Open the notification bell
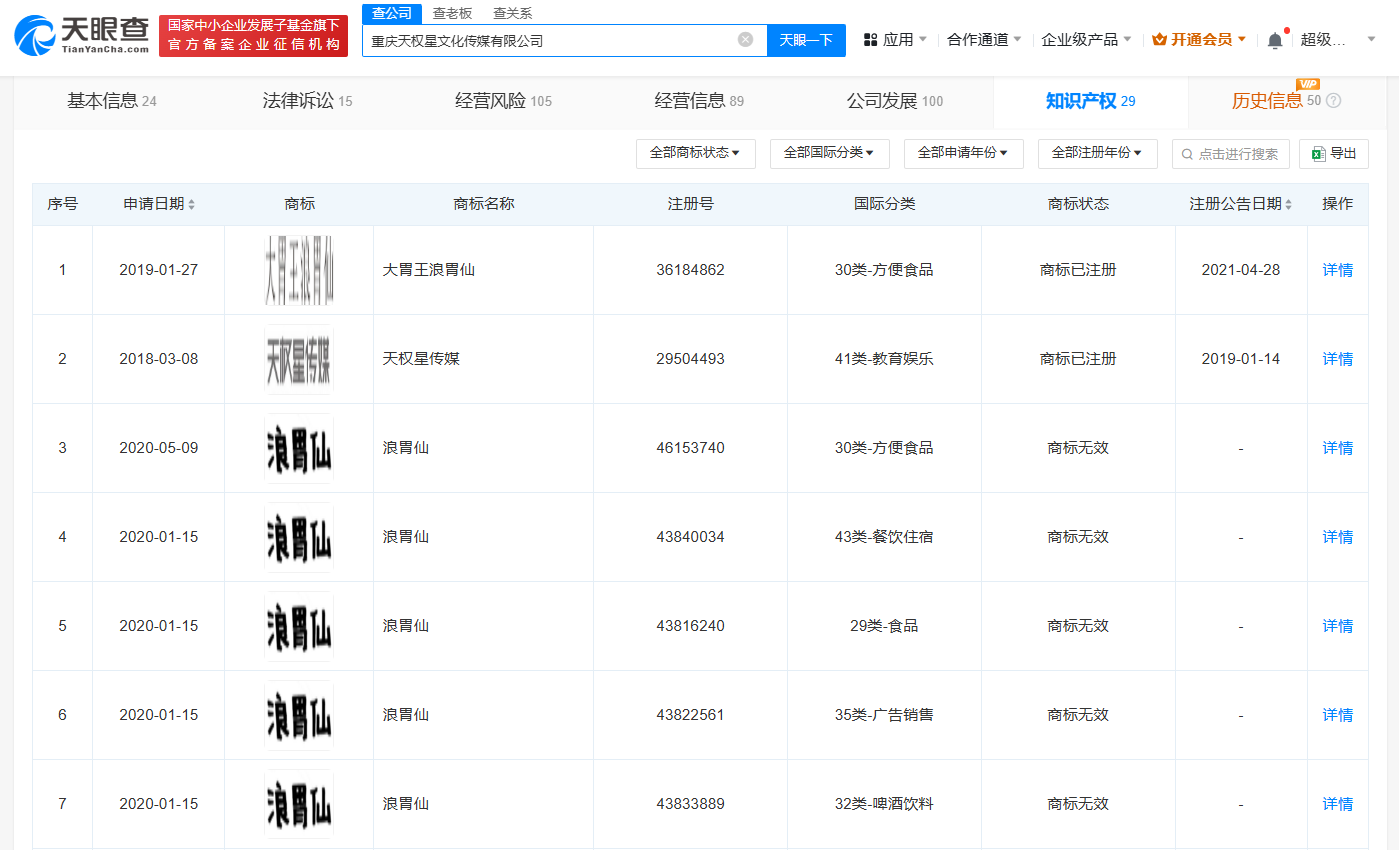Viewport: 1399px width, 850px height. [x=1274, y=40]
